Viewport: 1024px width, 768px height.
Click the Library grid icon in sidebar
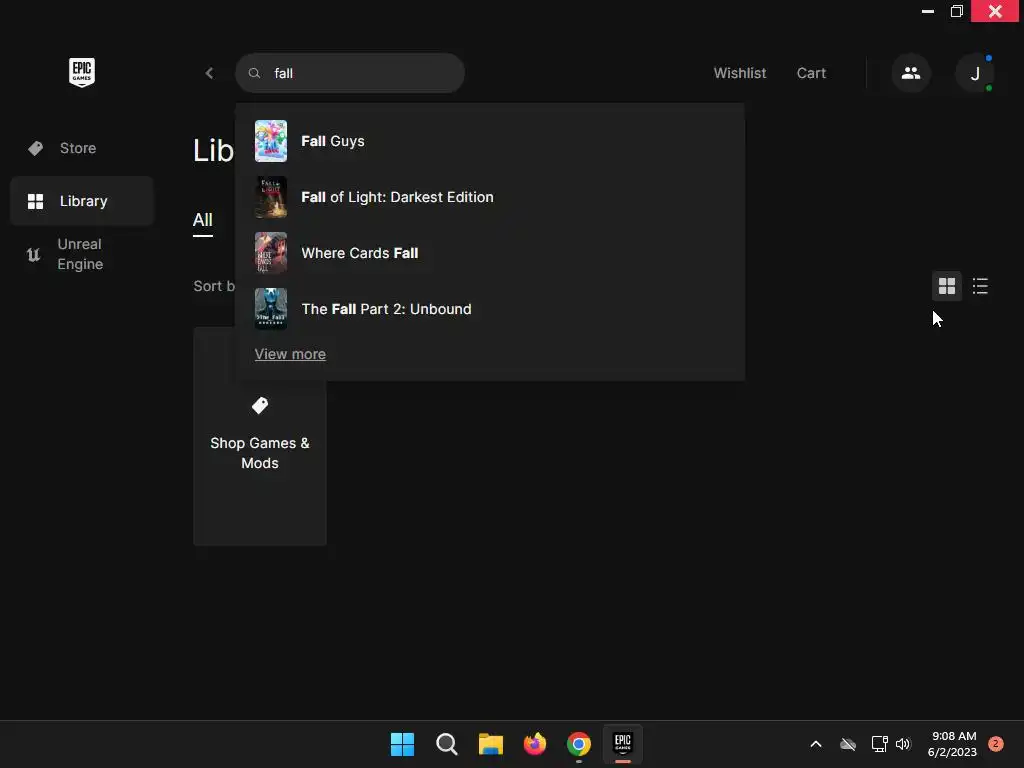click(35, 201)
